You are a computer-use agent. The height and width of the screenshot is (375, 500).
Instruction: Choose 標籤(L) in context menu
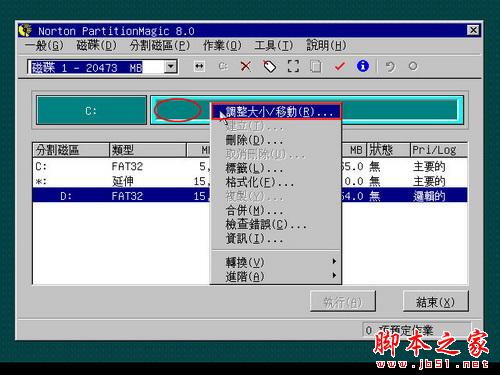[x=276, y=168]
